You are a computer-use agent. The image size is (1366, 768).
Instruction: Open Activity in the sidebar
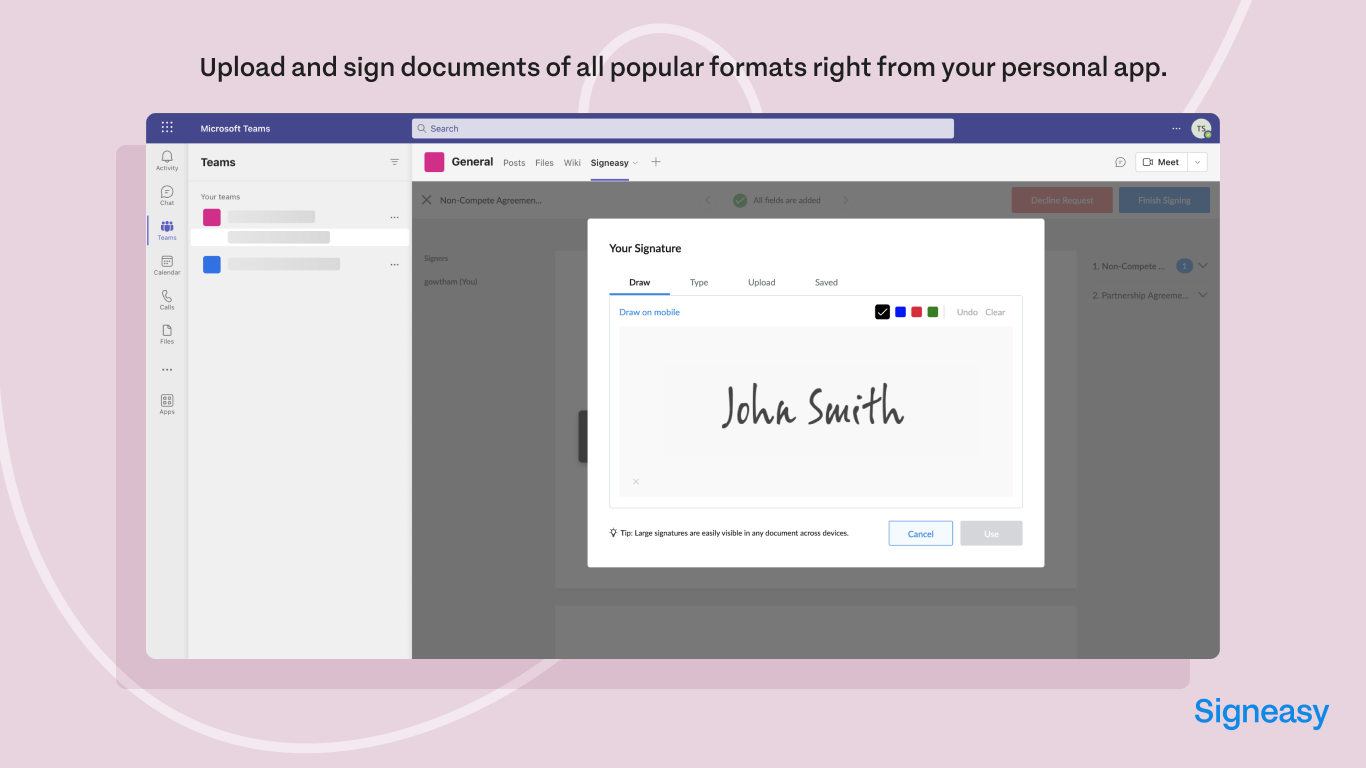coord(167,160)
